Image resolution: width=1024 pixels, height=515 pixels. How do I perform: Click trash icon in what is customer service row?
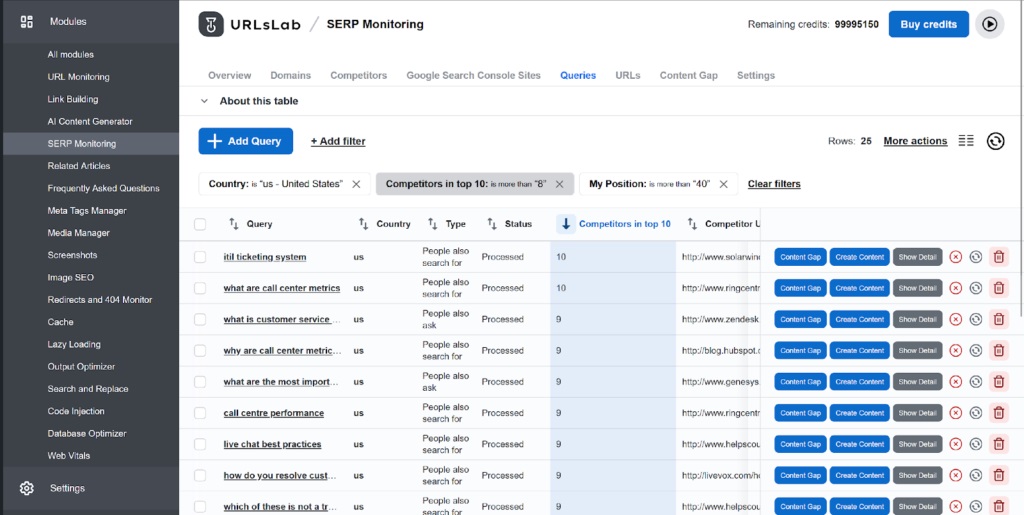point(999,319)
